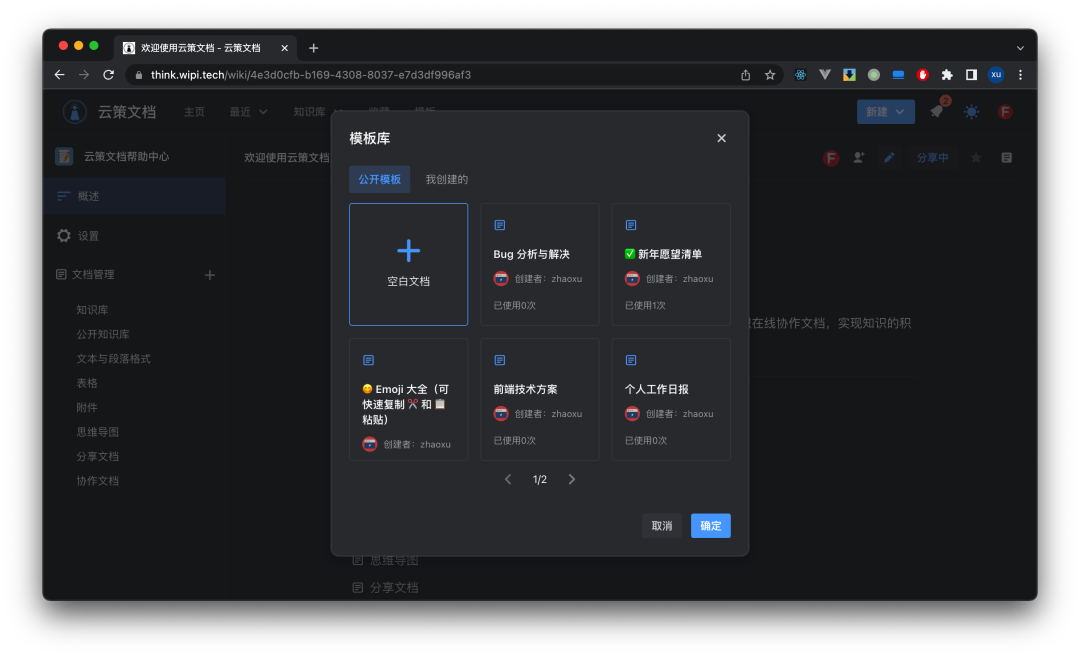Click the 云策文档 logo
The height and width of the screenshot is (657, 1080).
click(110, 112)
